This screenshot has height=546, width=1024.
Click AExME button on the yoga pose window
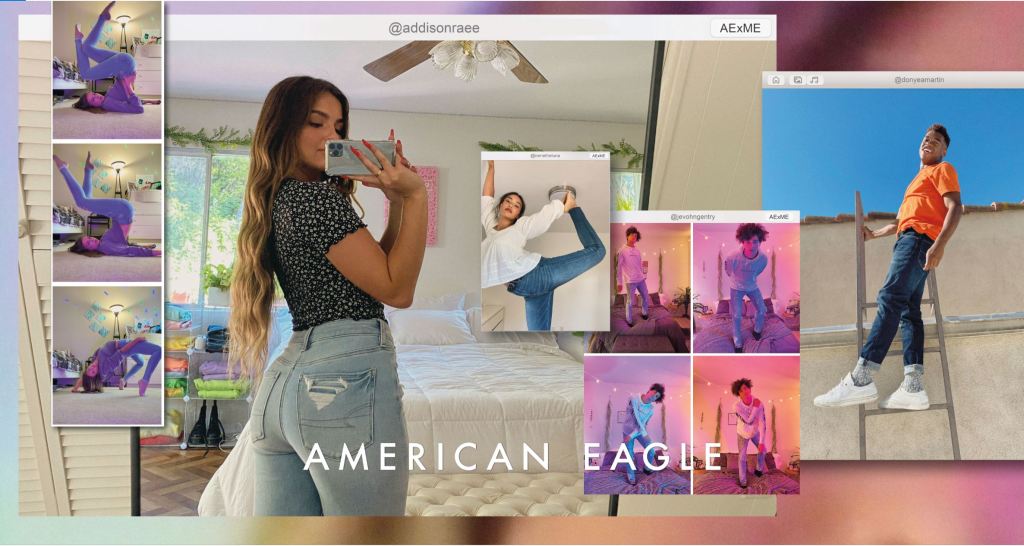pyautogui.click(x=598, y=156)
